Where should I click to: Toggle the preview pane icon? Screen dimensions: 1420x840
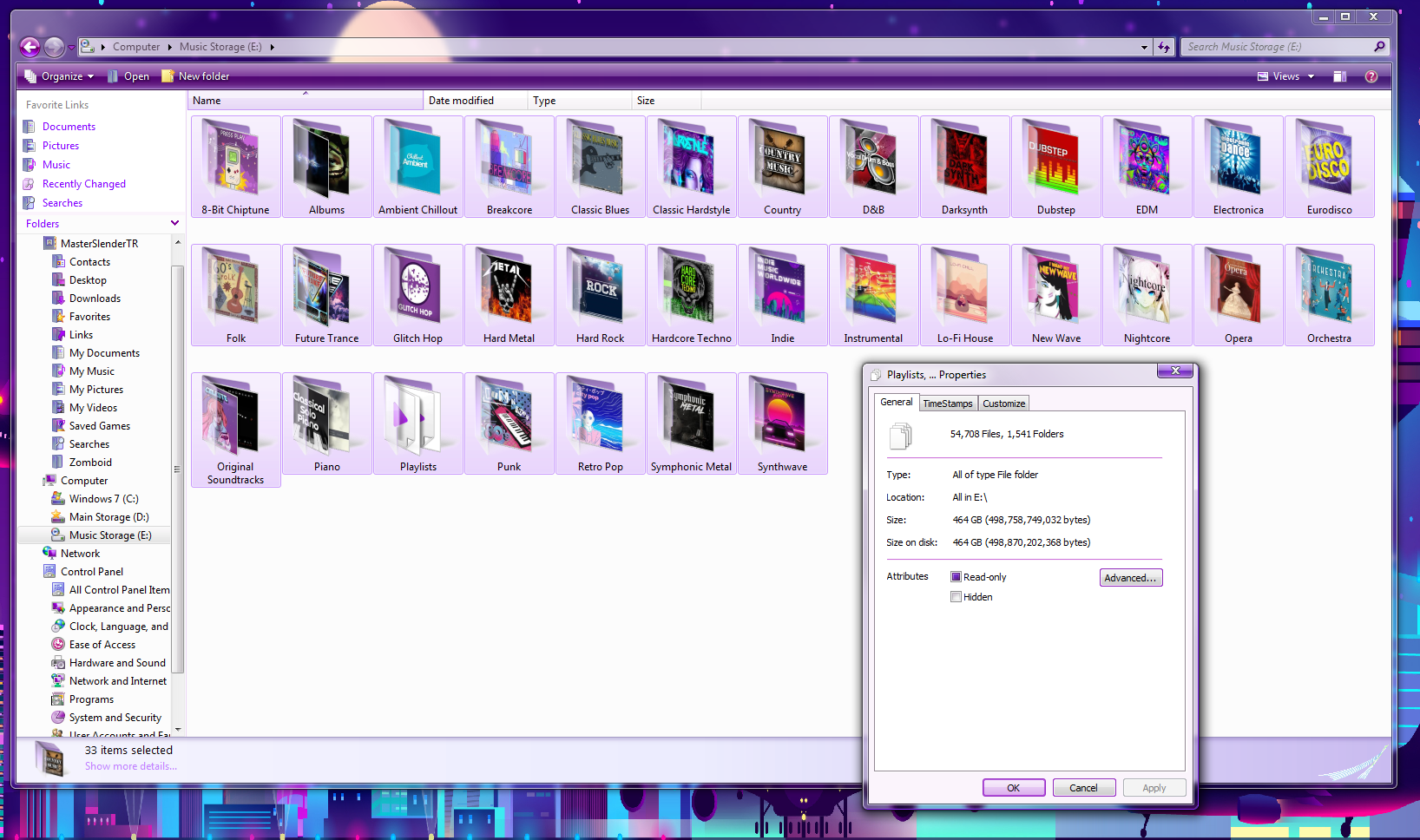click(1339, 76)
